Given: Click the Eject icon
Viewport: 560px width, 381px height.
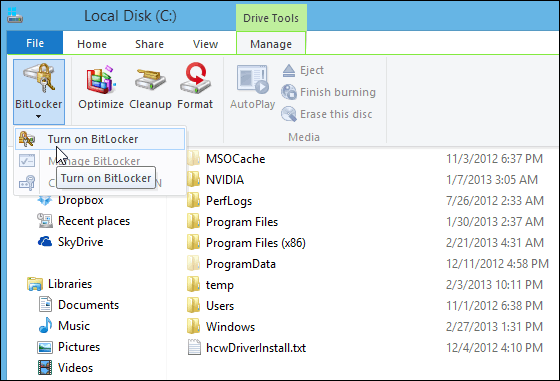Looking at the screenshot, I should tap(289, 70).
